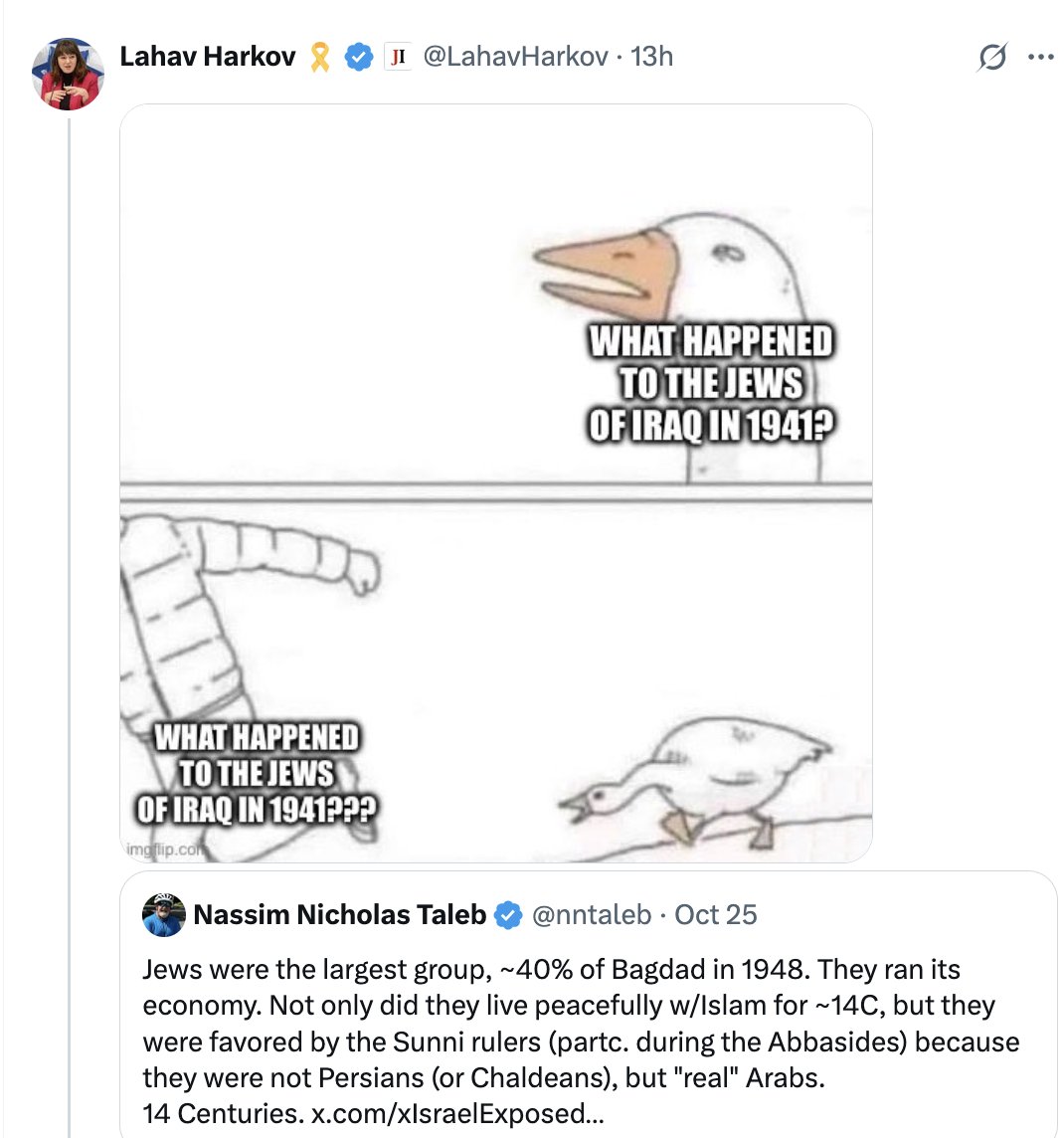This screenshot has height=1138, width=1064.
Task: Open the 13h timestamp link
Action: 651,57
